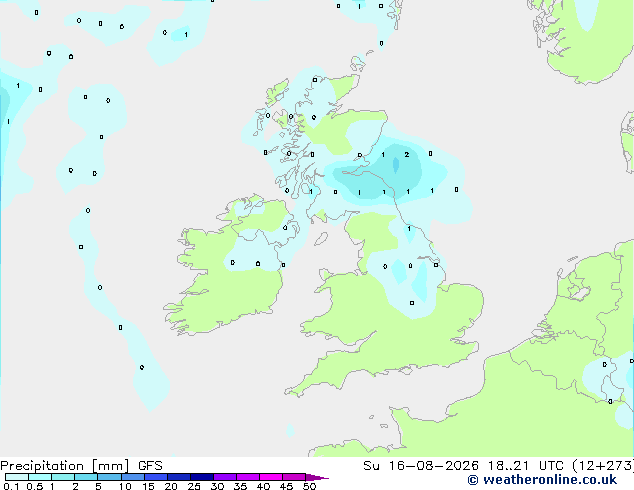Click the over-50 arrow tip on the legend
The height and width of the screenshot is (490, 634).
[x=317, y=477]
